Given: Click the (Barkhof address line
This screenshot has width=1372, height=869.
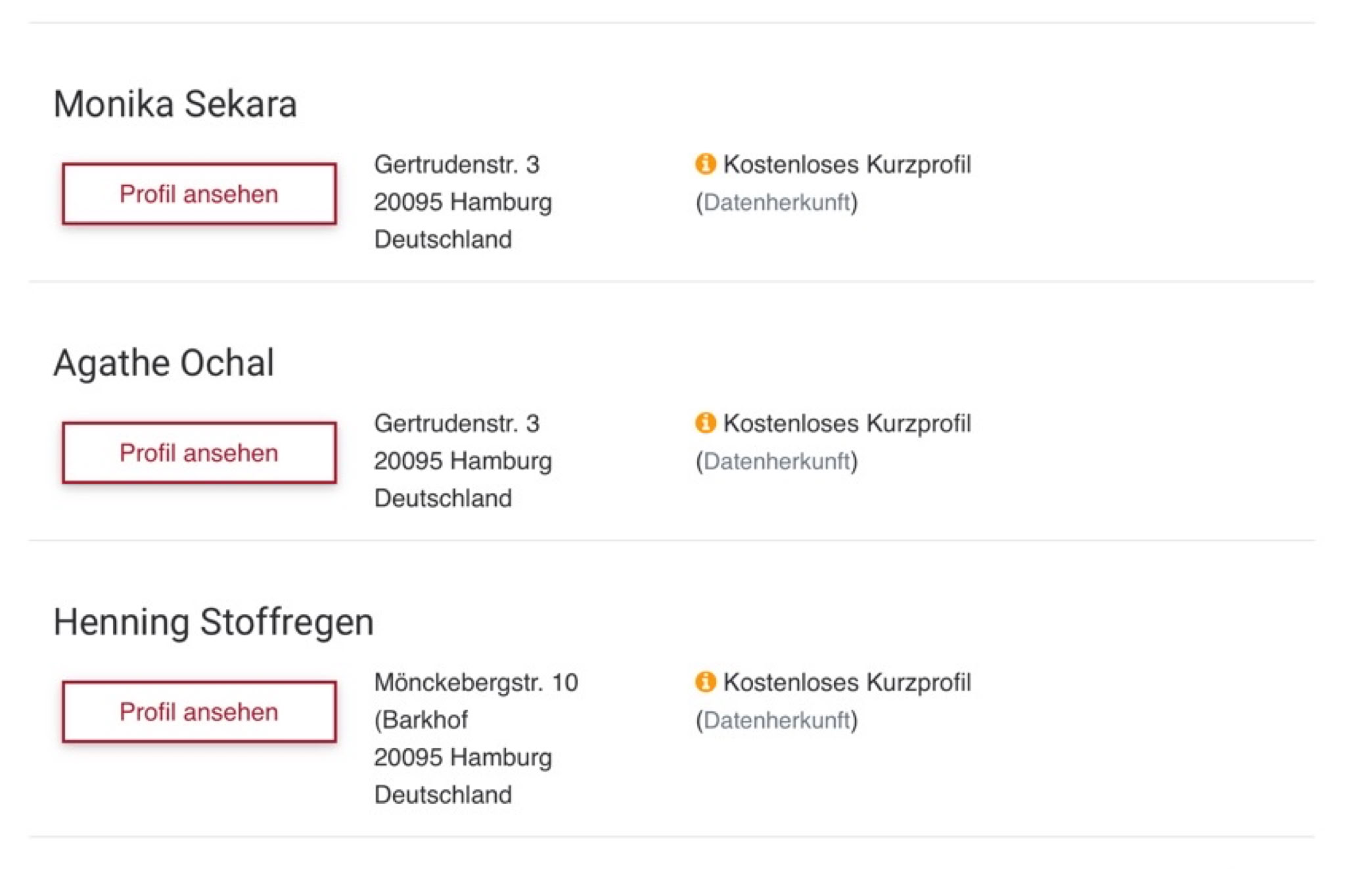Looking at the screenshot, I should click(x=421, y=720).
